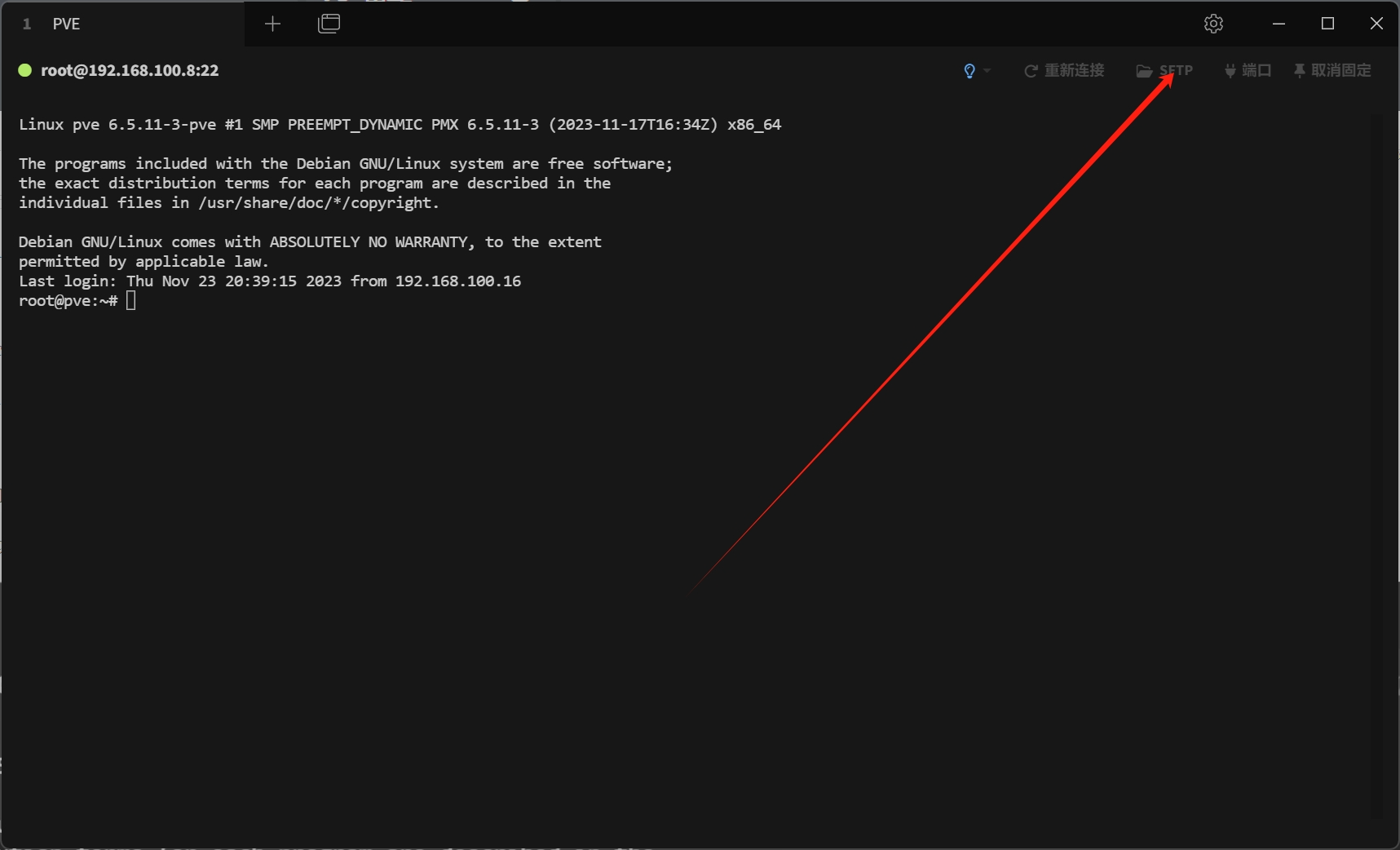The image size is (1400, 850).
Task: Open the 端口 port forwarding panel
Action: point(1248,71)
